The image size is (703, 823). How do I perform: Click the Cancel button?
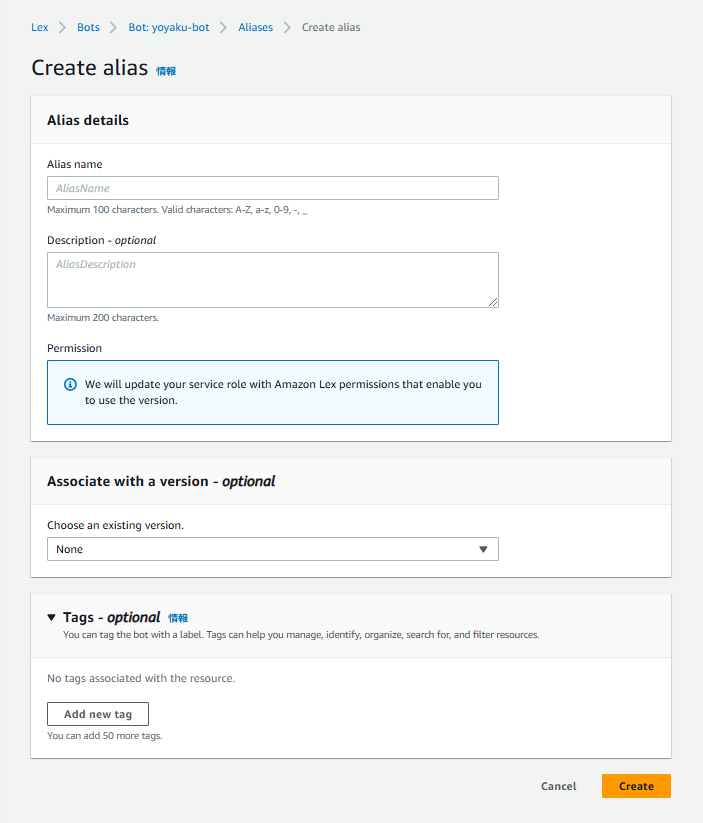(558, 786)
